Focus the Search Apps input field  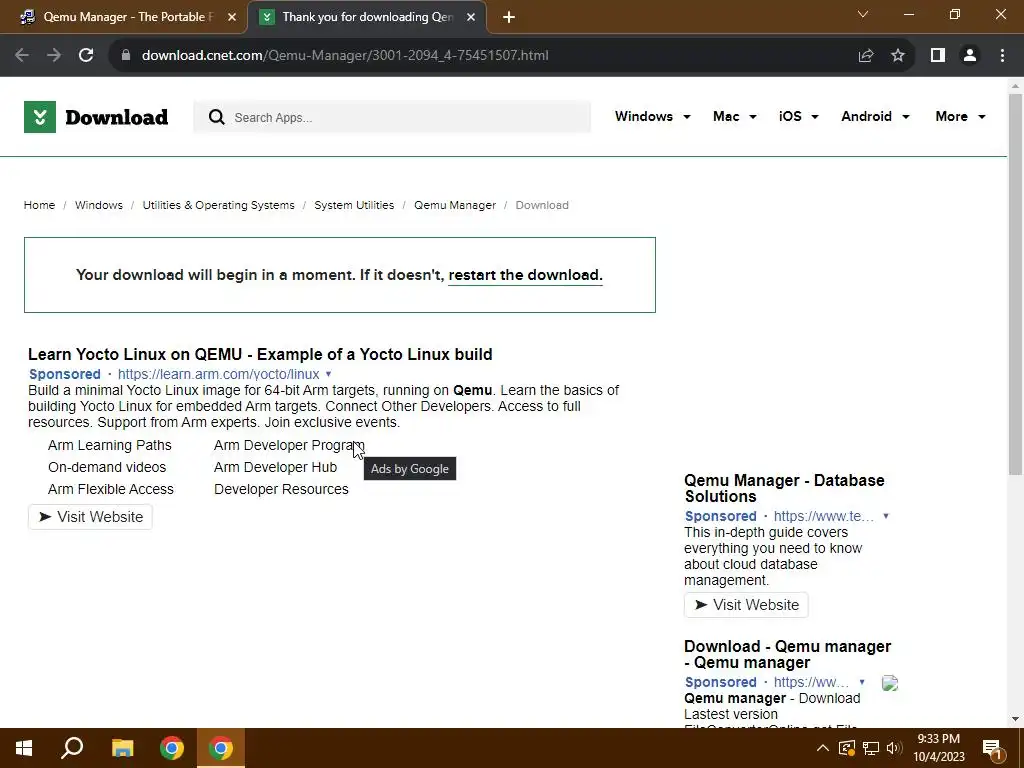tap(392, 118)
